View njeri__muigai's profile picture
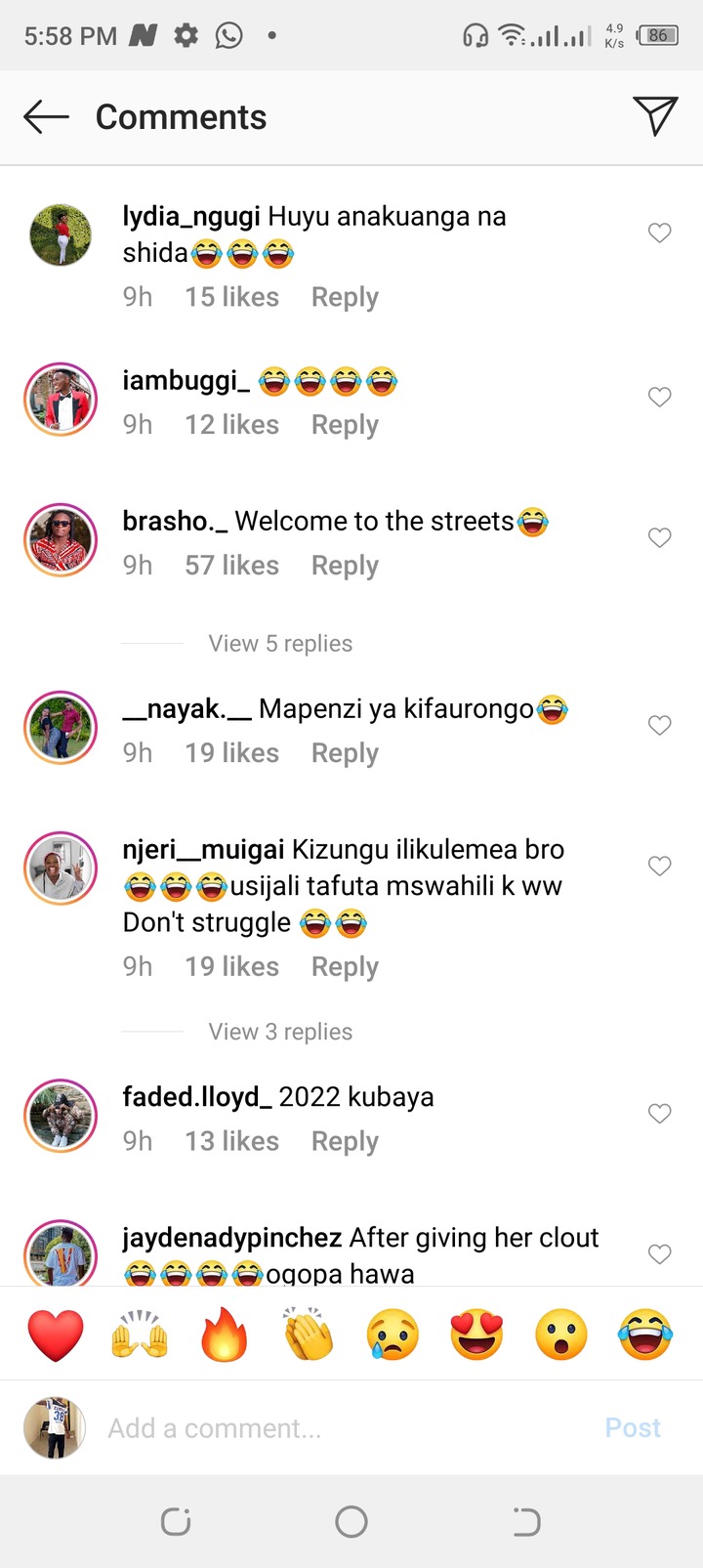Image resolution: width=703 pixels, height=1568 pixels. pyautogui.click(x=61, y=869)
